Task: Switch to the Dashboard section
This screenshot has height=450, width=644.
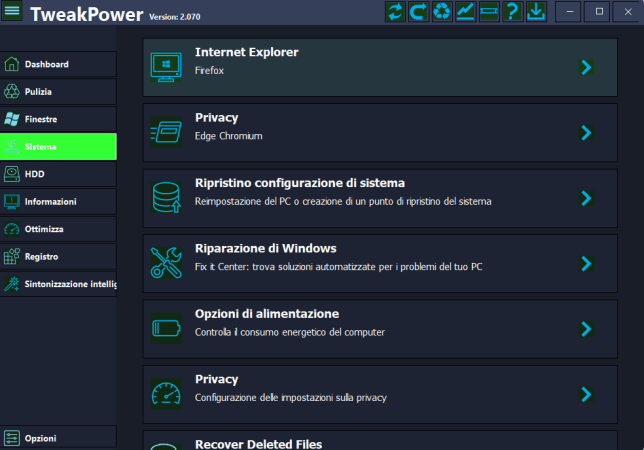Action: pos(47,64)
